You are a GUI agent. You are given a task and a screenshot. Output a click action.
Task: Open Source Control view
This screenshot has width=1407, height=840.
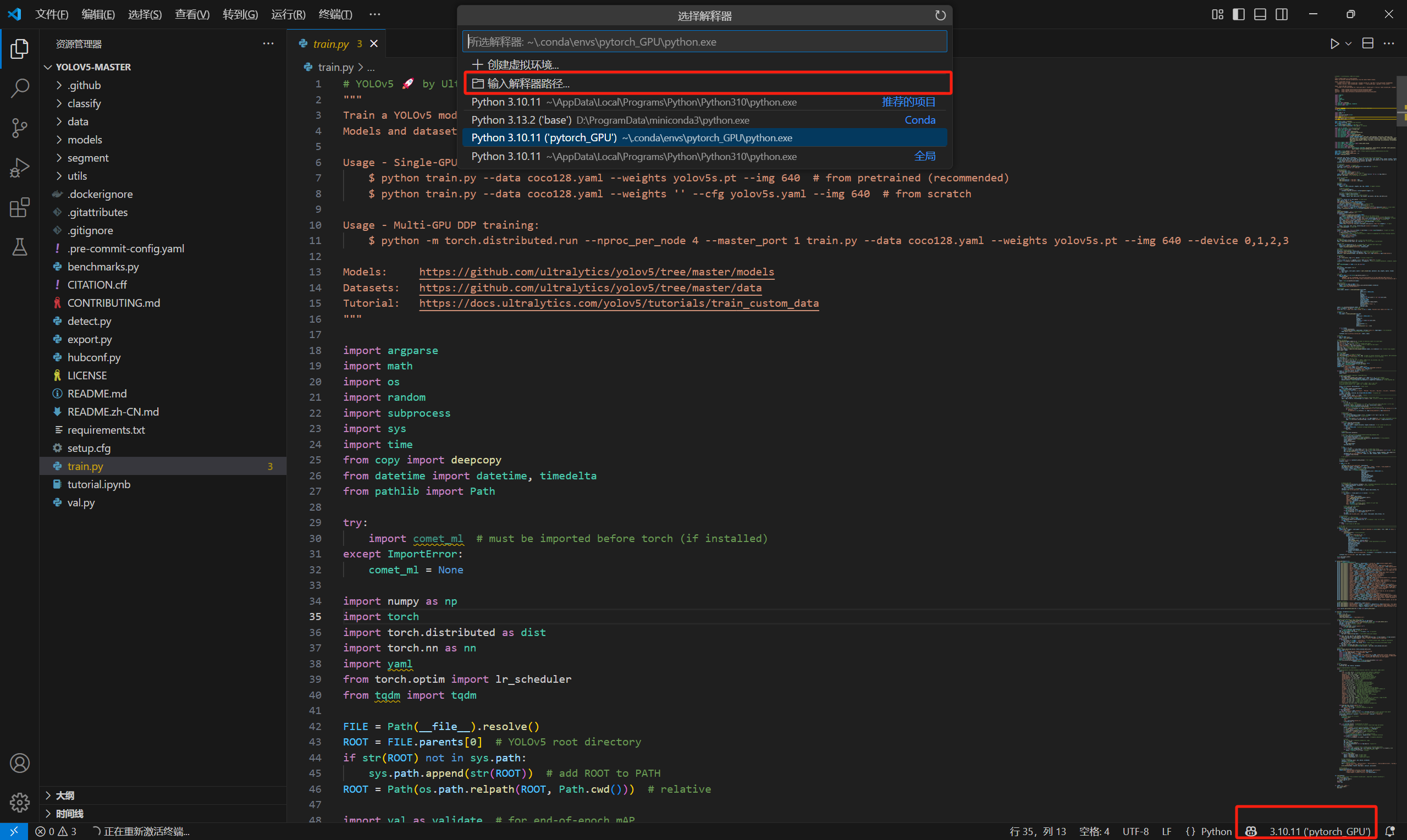pos(20,128)
